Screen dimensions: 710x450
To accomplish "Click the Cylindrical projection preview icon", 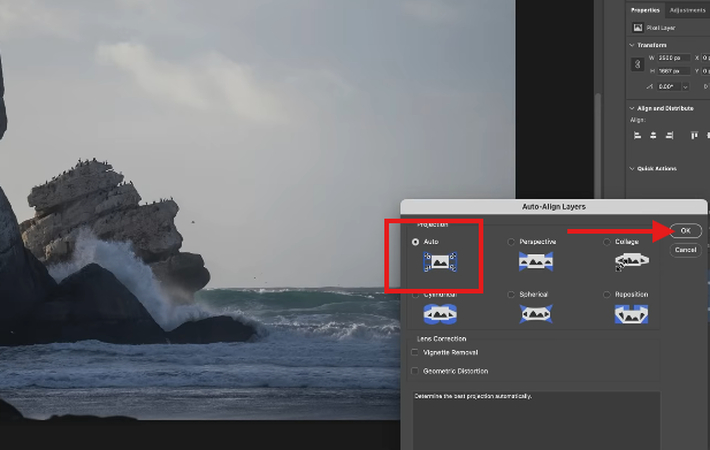I will point(439,313).
